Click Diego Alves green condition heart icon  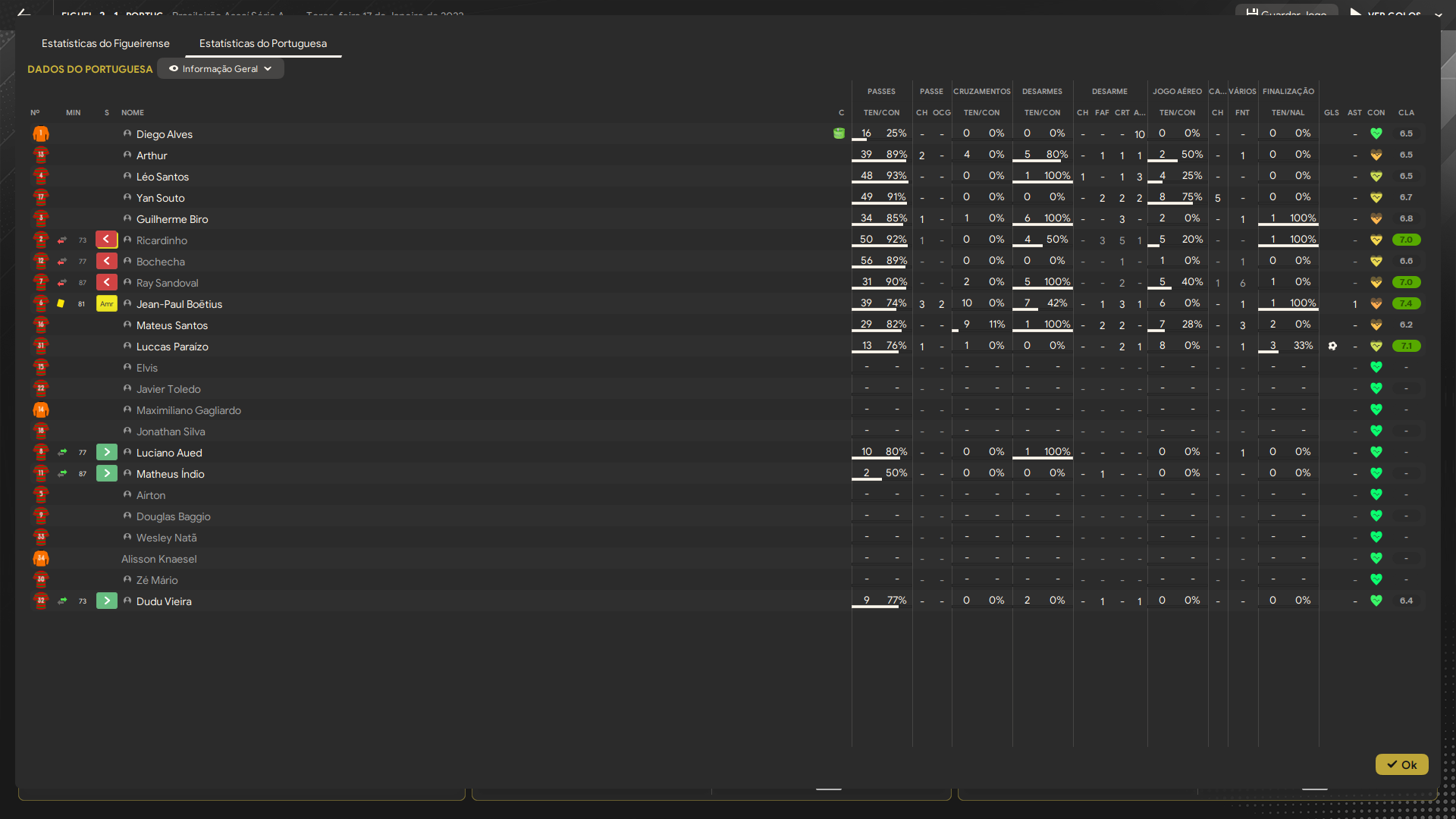coord(1376,133)
